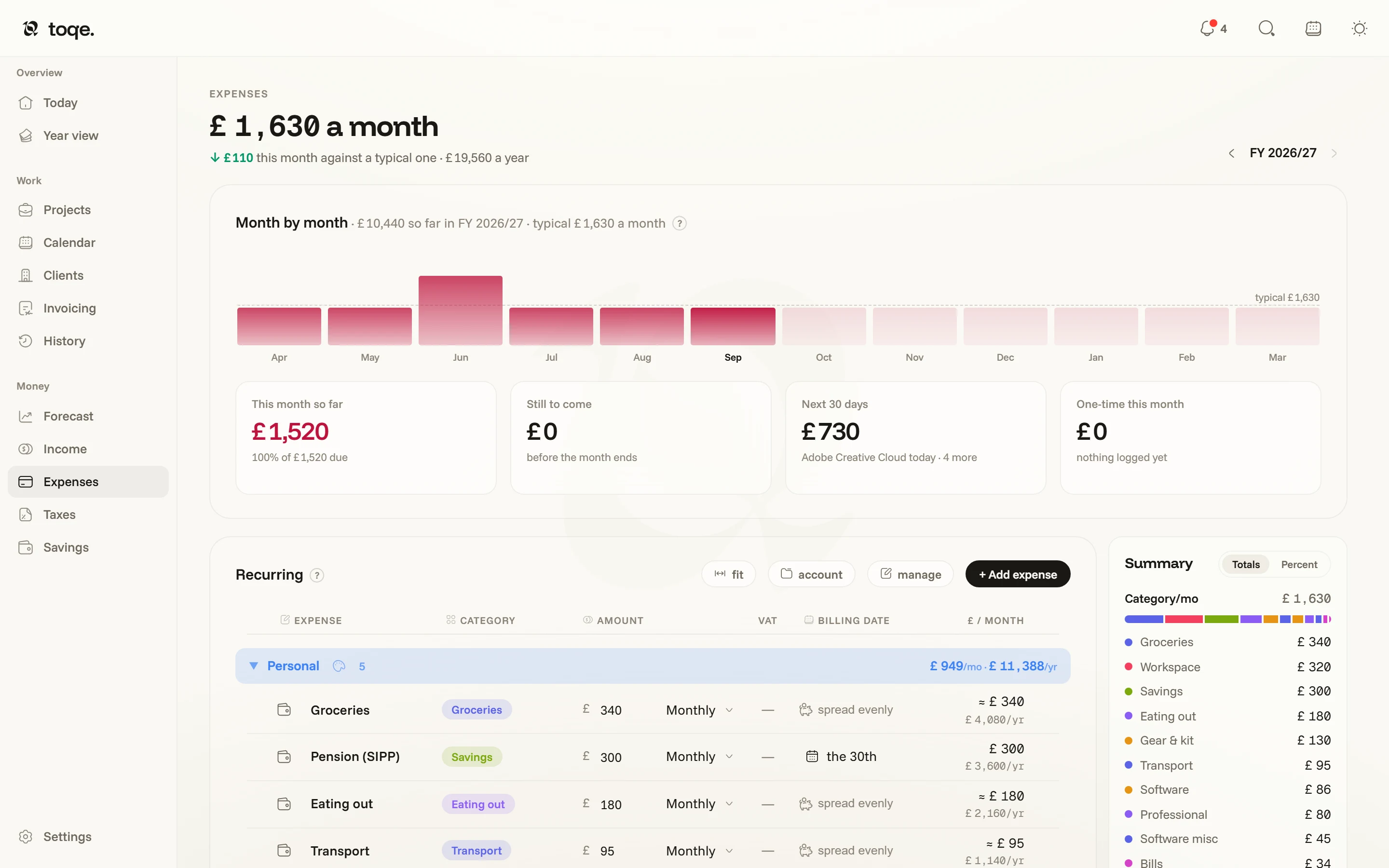
Task: Open Income icon in sidebar
Action: click(26, 449)
